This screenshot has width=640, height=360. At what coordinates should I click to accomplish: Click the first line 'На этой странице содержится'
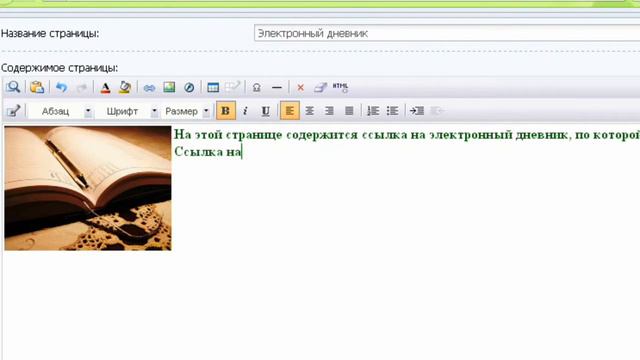pyautogui.click(x=266, y=135)
